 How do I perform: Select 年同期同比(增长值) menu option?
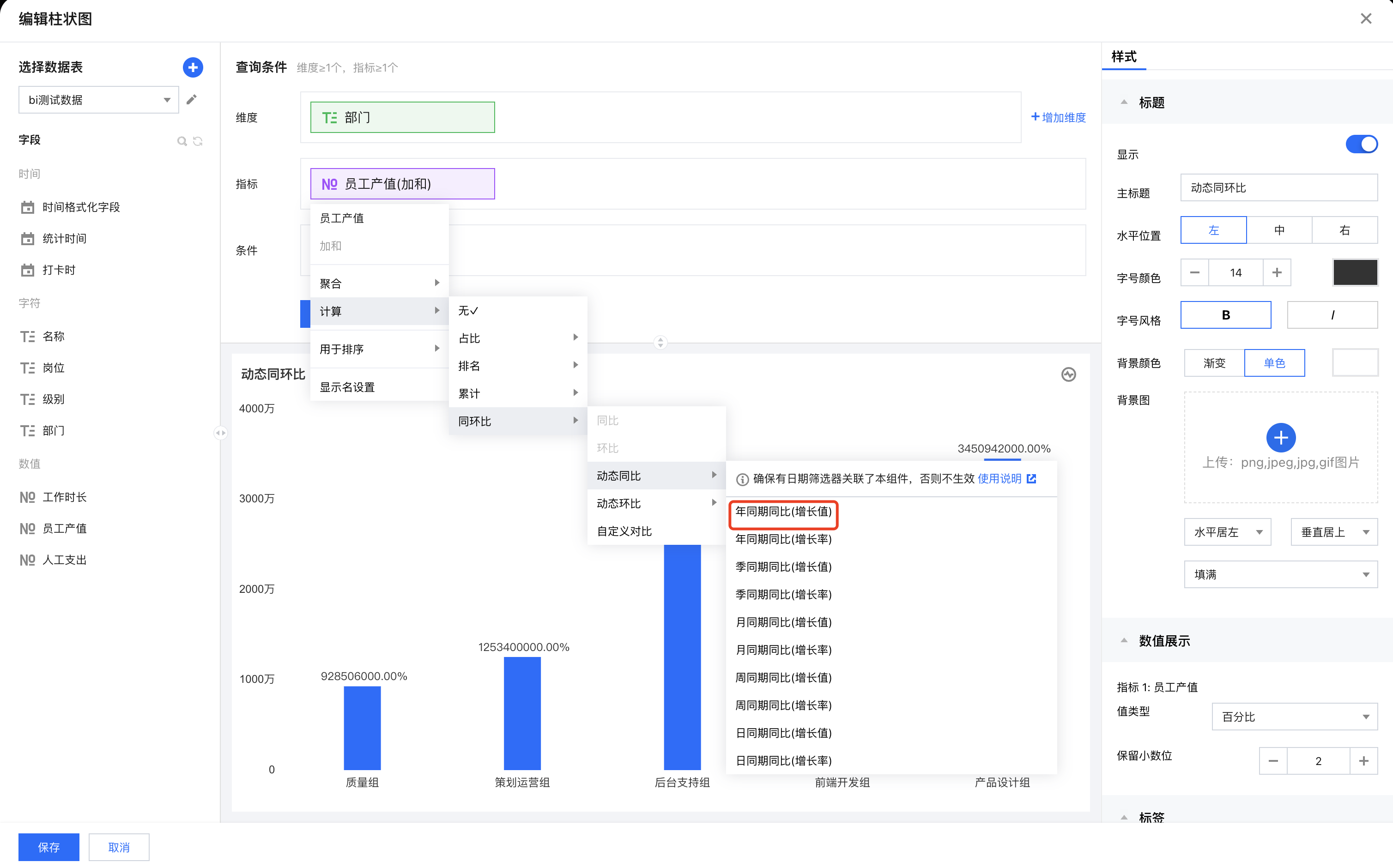(783, 512)
